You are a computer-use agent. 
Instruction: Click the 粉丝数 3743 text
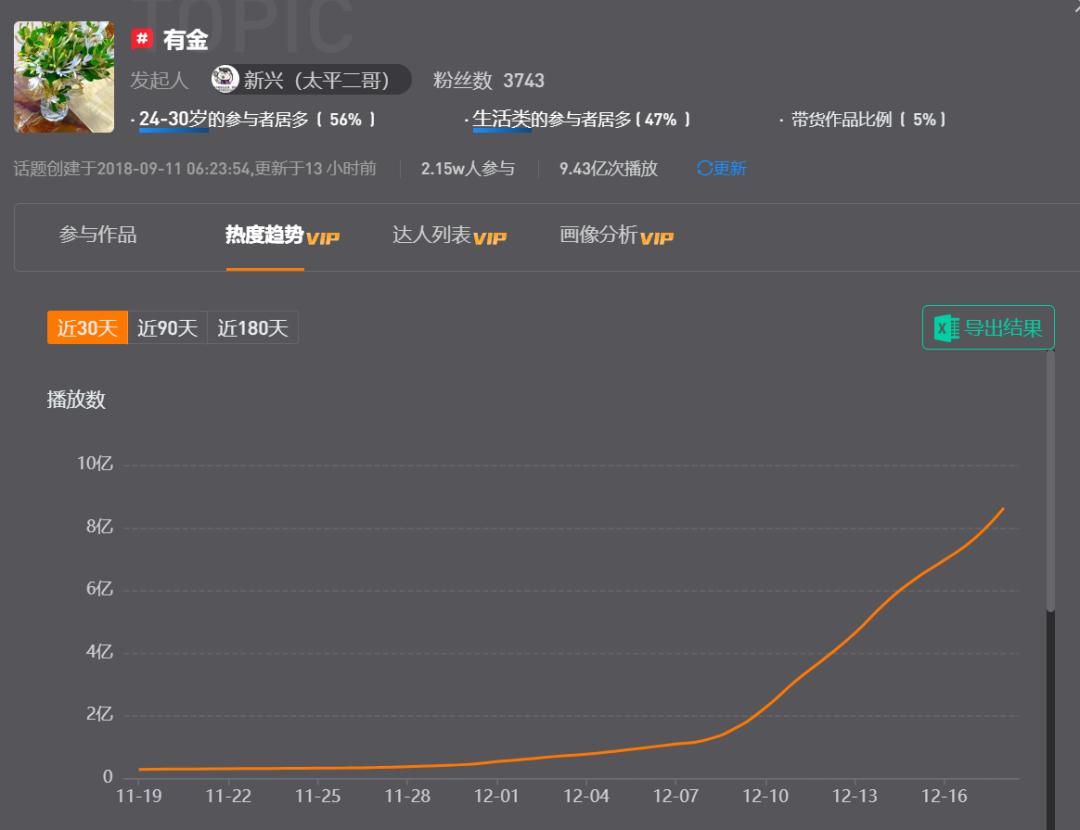pyautogui.click(x=488, y=81)
